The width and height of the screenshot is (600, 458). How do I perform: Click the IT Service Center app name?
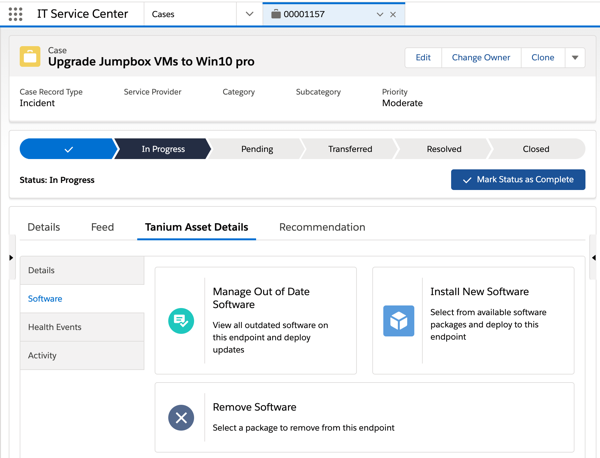click(x=82, y=14)
